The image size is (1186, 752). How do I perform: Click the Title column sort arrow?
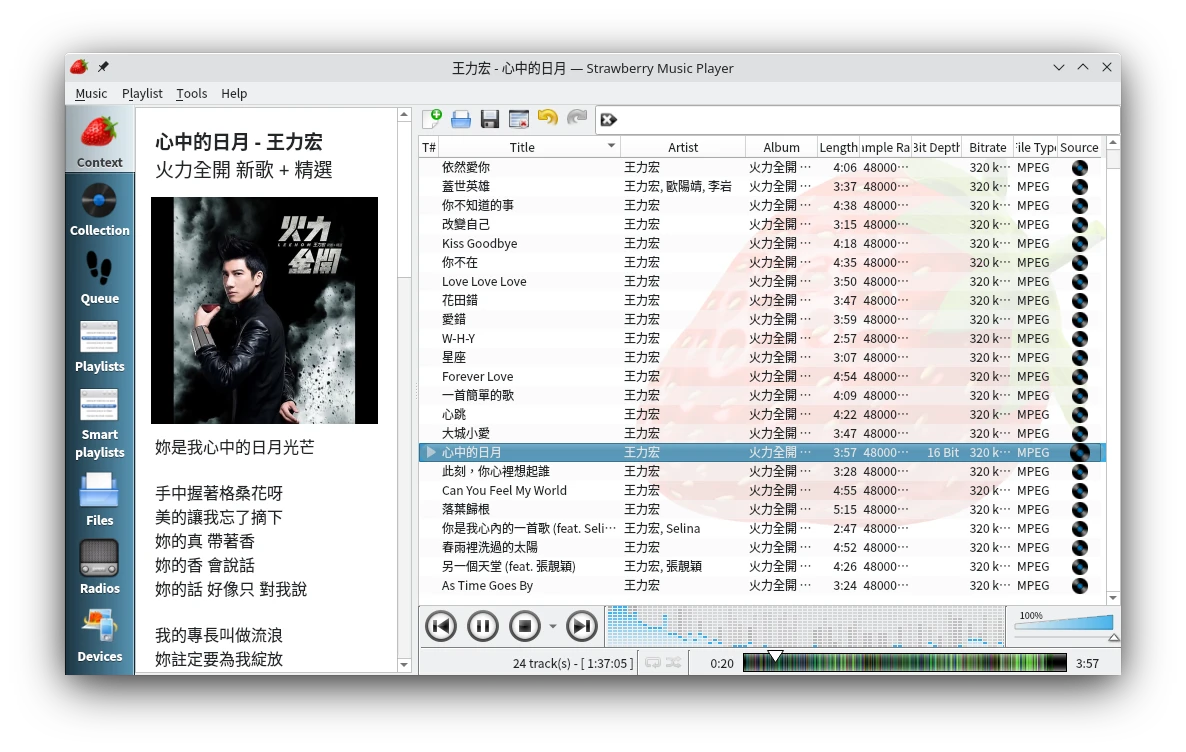[611, 147]
